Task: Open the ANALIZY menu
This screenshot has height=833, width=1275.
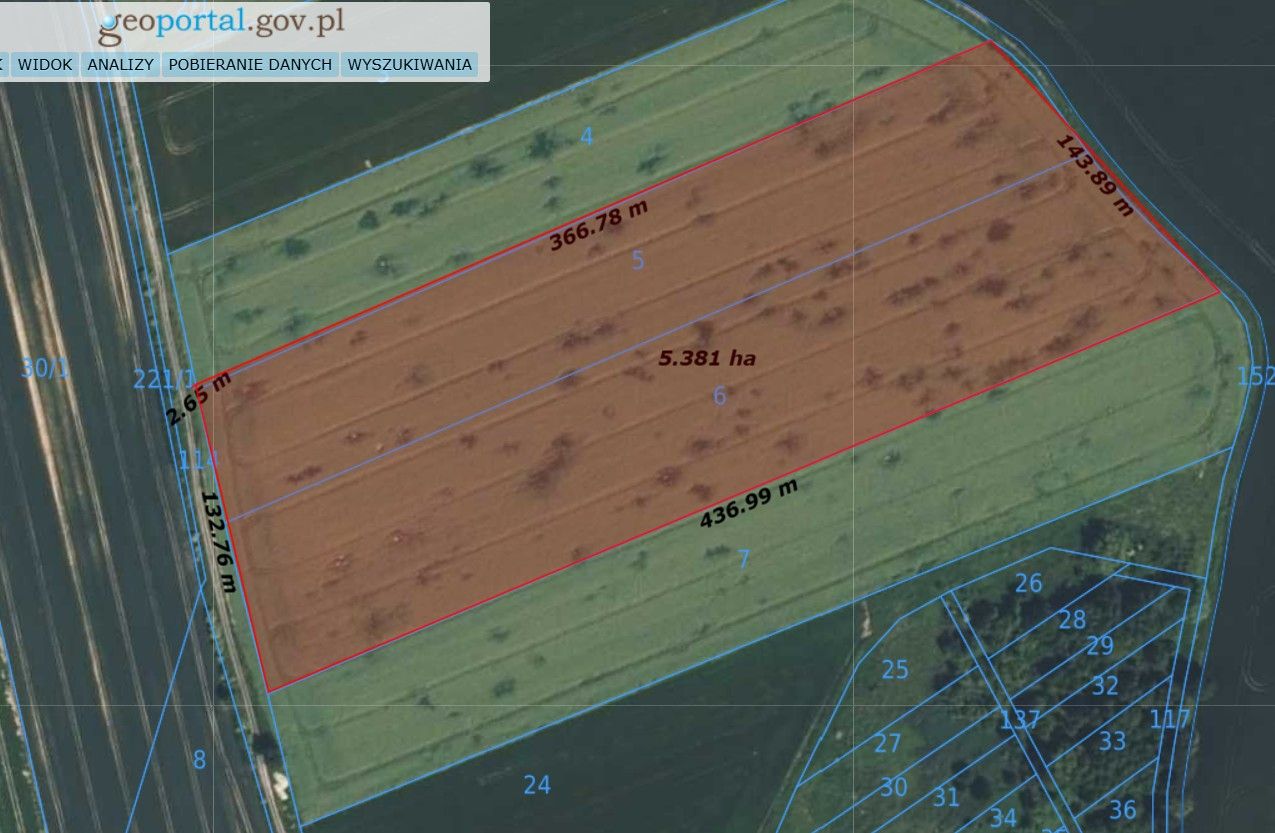Action: pyautogui.click(x=120, y=65)
